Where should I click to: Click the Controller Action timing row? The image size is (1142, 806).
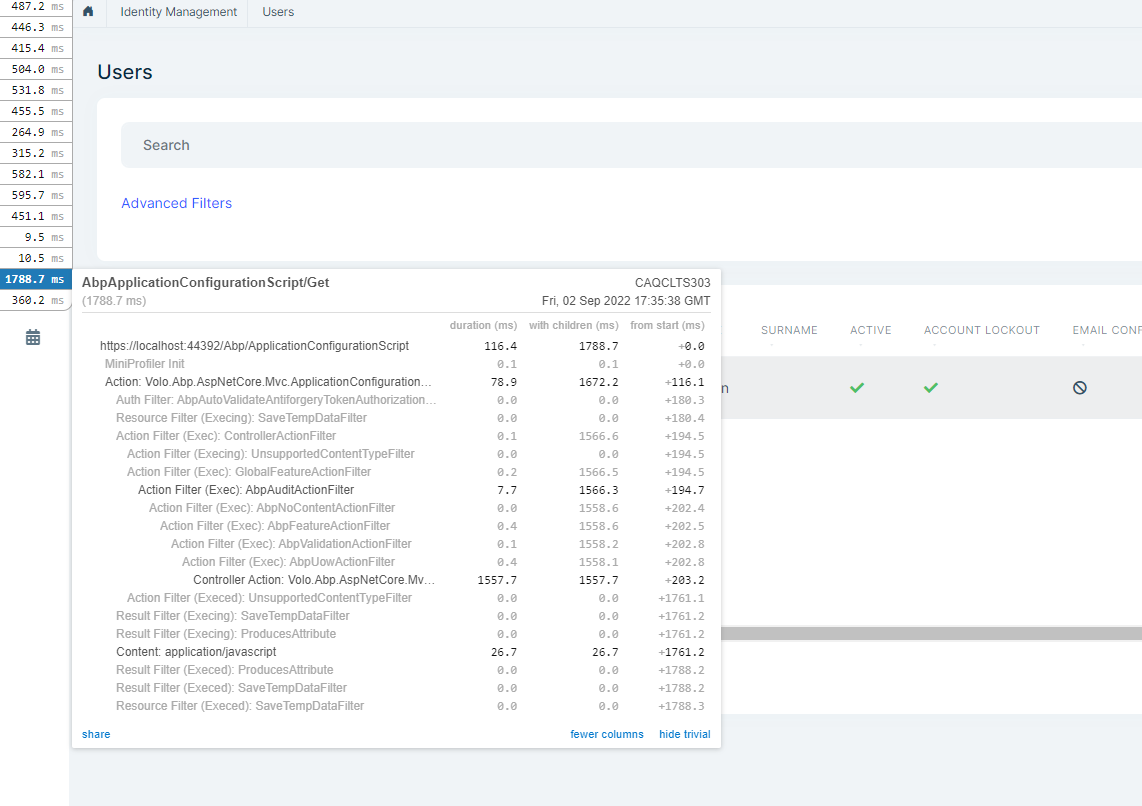point(314,580)
